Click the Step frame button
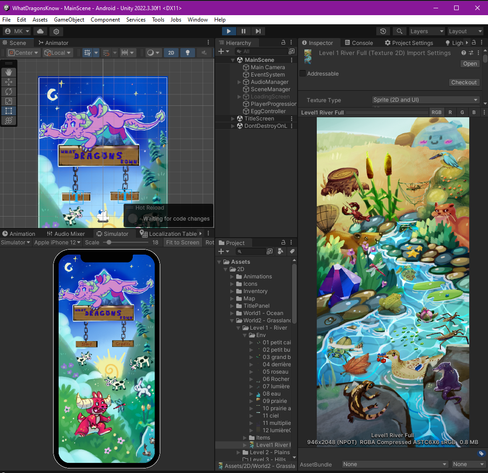Screen dimensions: 488x473 pyautogui.click(x=258, y=31)
